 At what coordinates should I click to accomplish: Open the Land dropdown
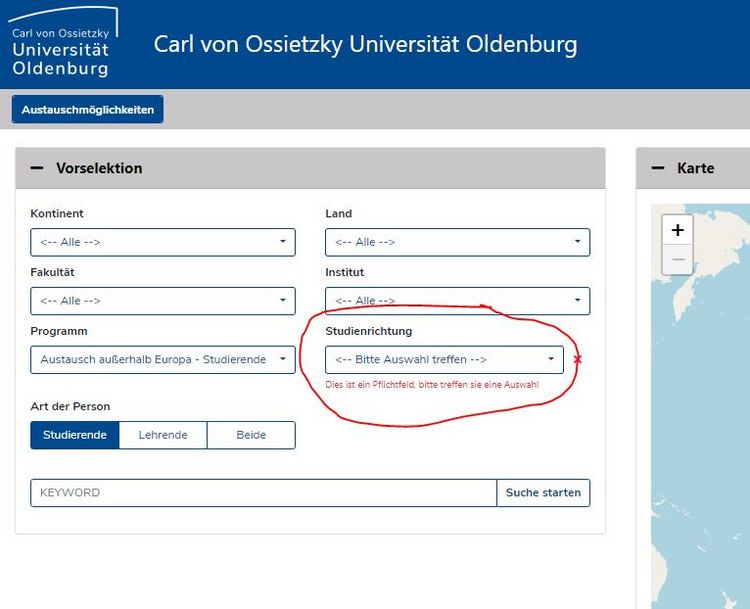point(457,242)
